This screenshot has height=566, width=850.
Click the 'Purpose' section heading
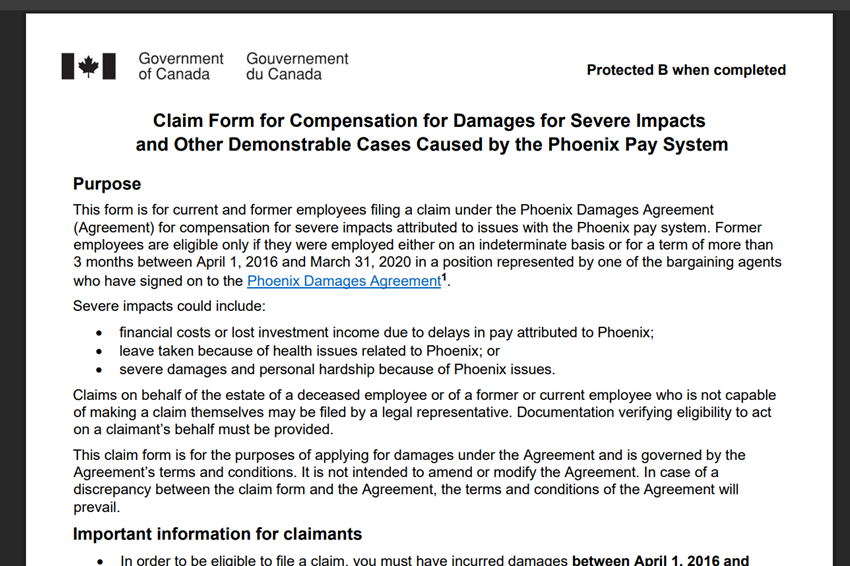click(x=107, y=184)
